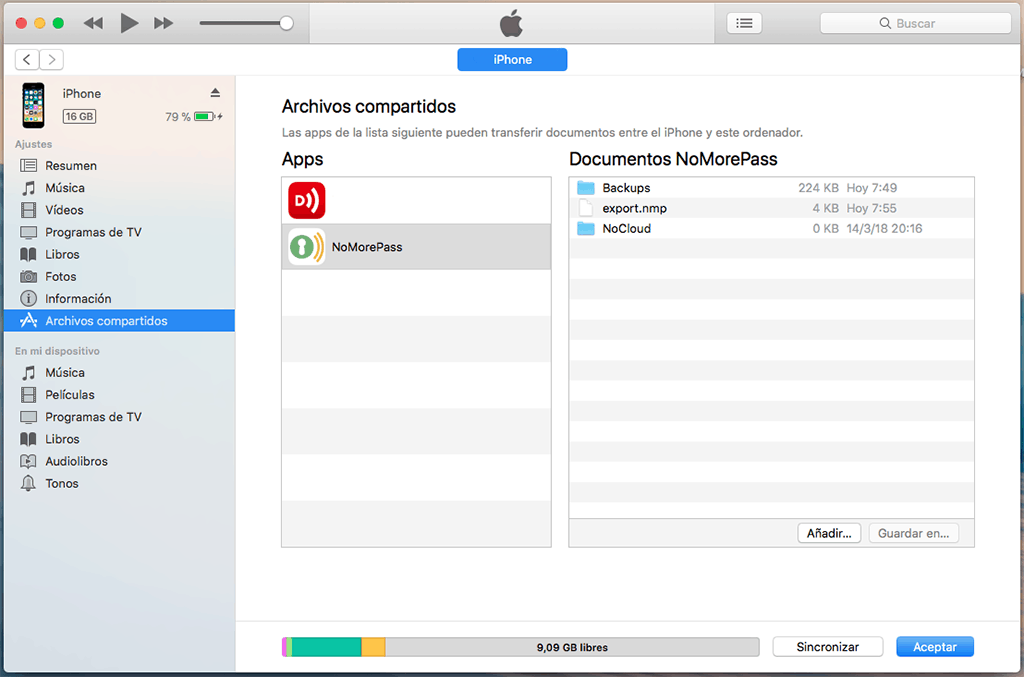Open Libros under Ajustes
Image resolution: width=1024 pixels, height=677 pixels.
pos(120,255)
